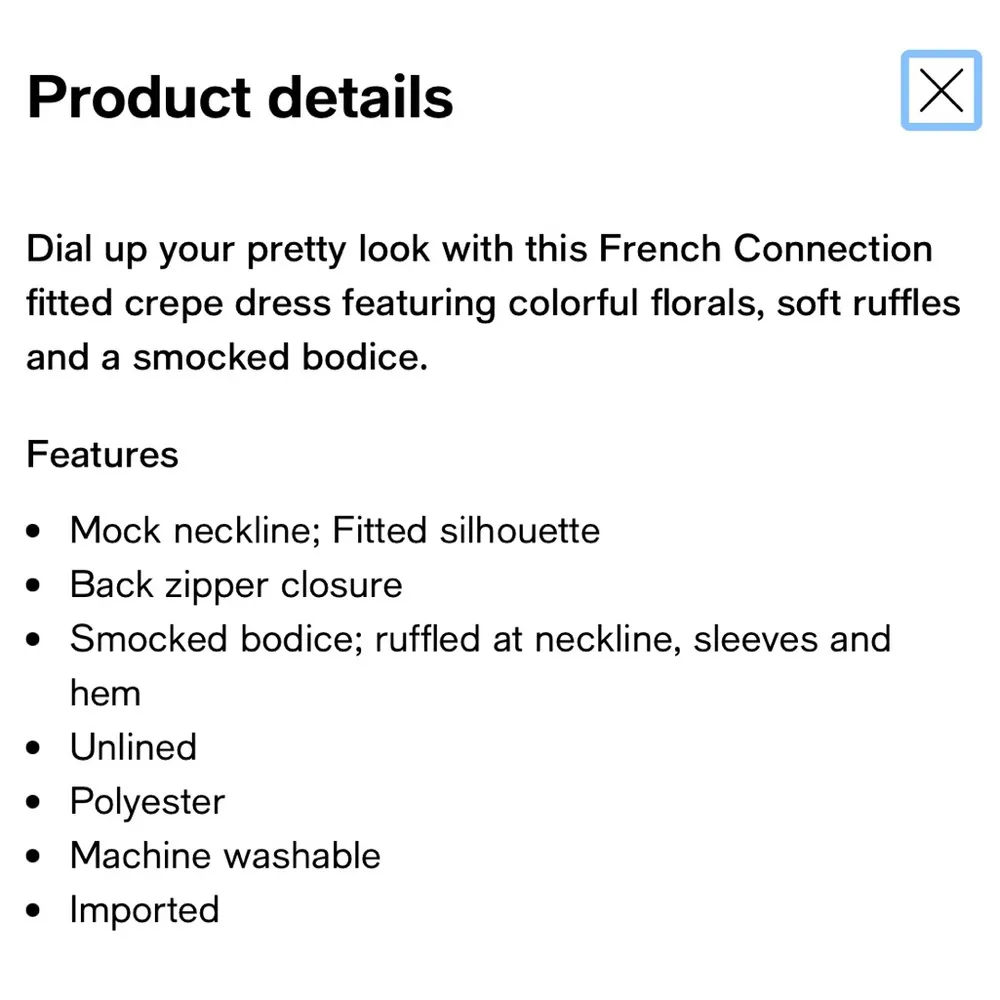This screenshot has width=1000, height=1000.
Task: Close the Product details dialog
Action: coord(941,90)
